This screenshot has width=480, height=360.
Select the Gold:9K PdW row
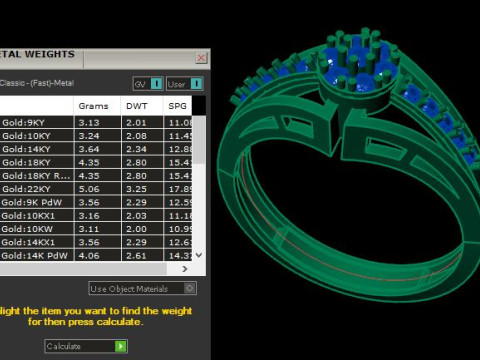(x=96, y=202)
